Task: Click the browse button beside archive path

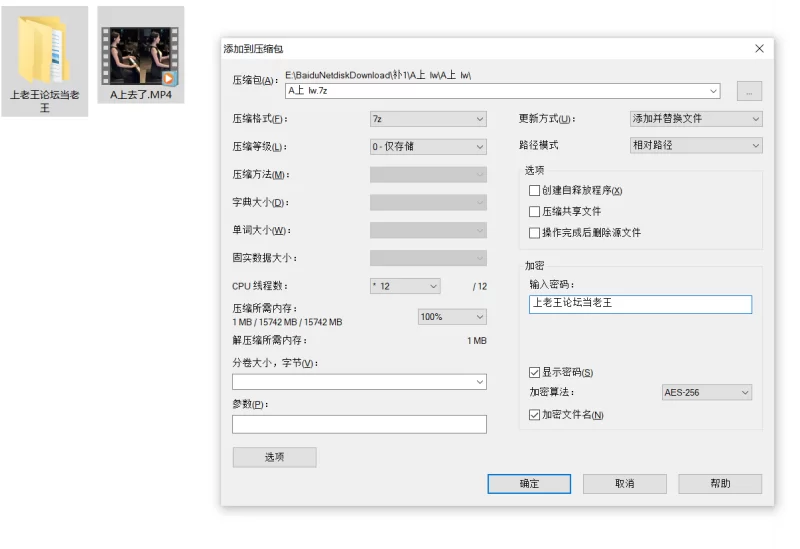Action: coord(749,91)
